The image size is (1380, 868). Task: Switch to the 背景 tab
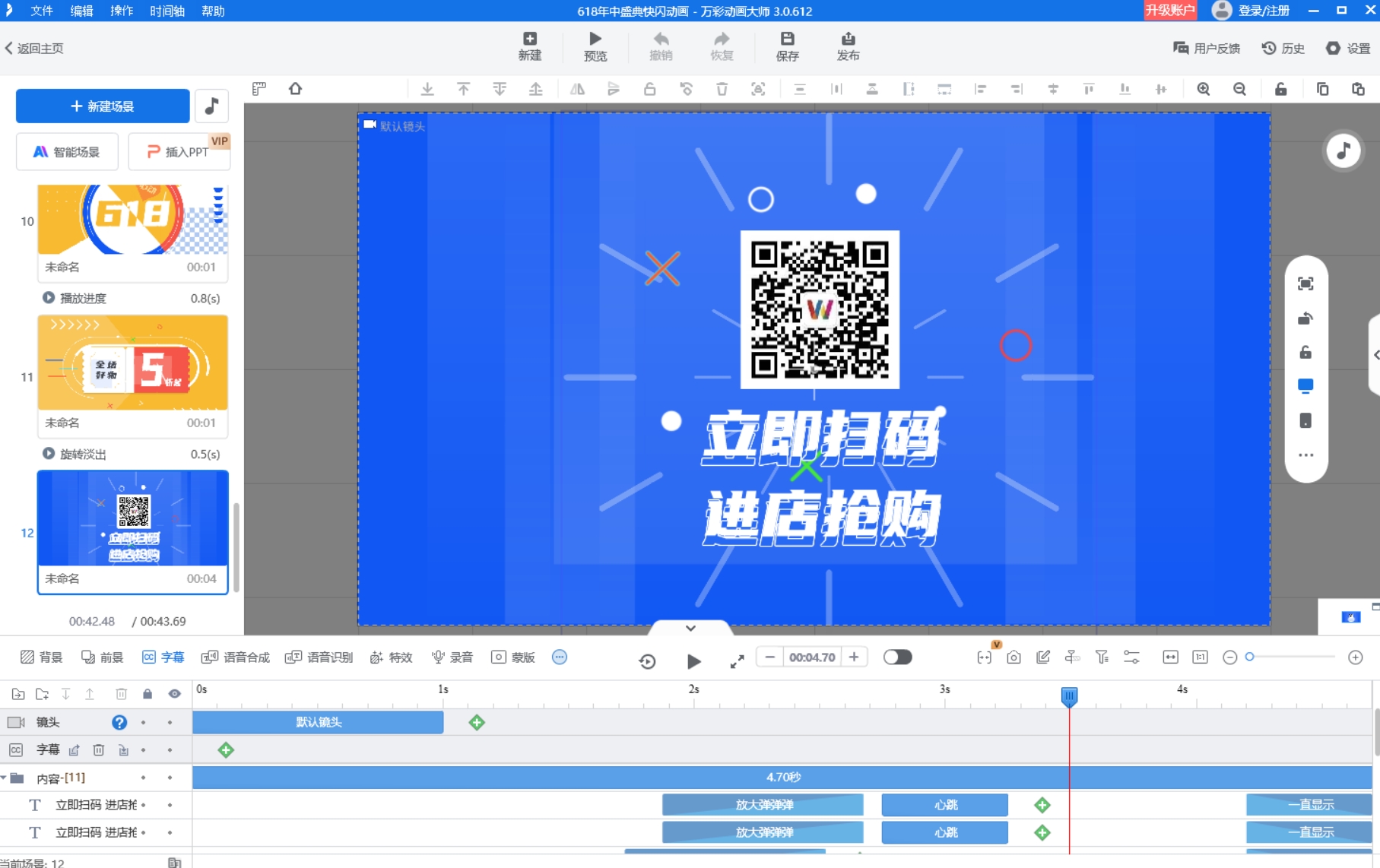[x=41, y=657]
